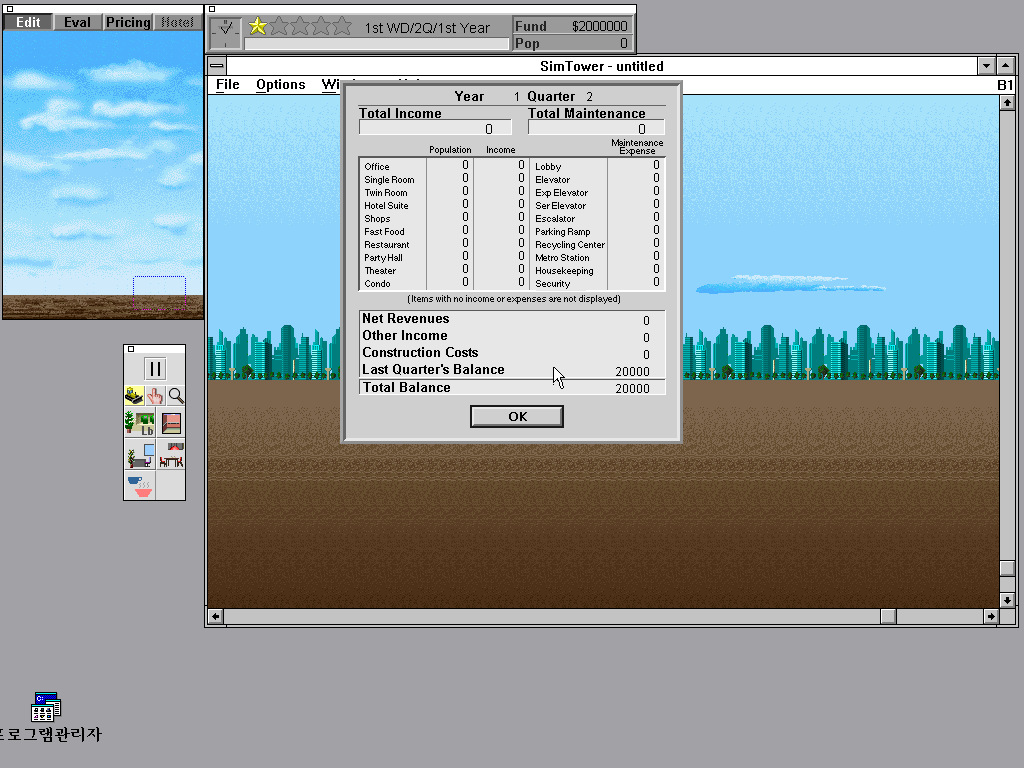1024x768 pixels.
Task: Click the Metro Station row label
Action: [562, 258]
